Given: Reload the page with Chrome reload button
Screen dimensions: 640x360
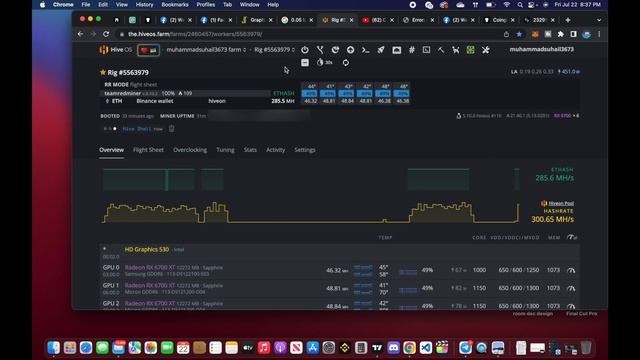Looking at the screenshot, I should pos(106,34).
